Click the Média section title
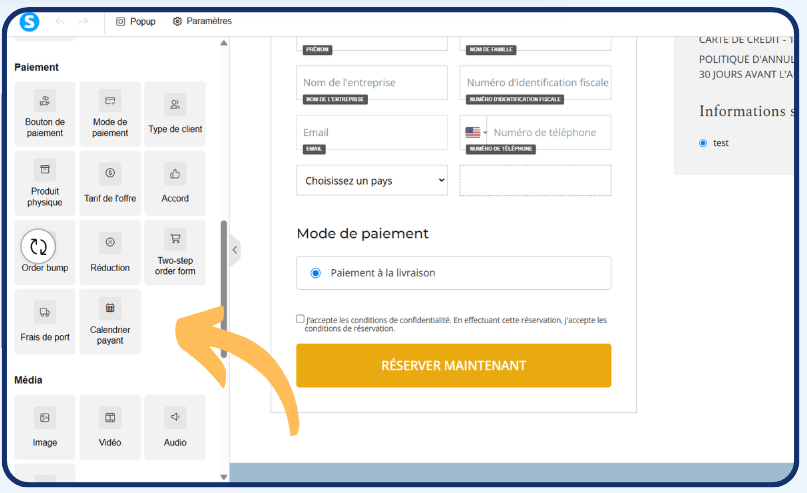The image size is (807, 493). point(28,380)
